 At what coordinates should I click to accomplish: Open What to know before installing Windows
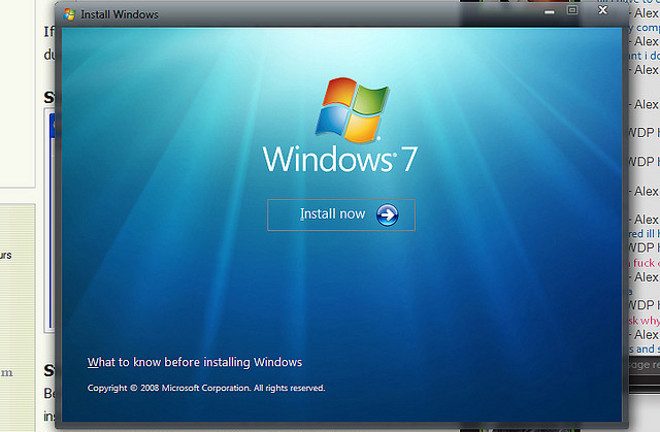[194, 363]
